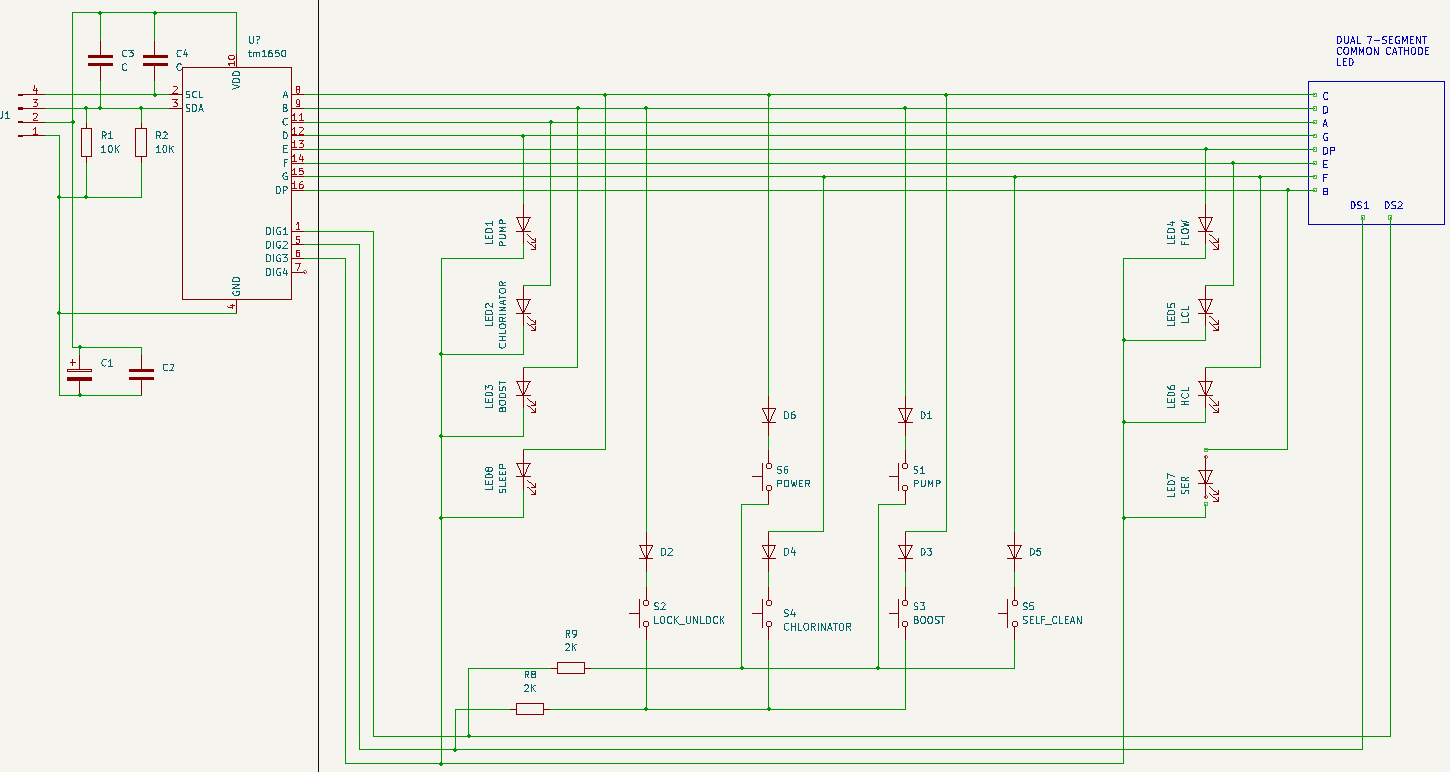
Task: Click the LOCK_UNLOCK label text
Action: [689, 620]
